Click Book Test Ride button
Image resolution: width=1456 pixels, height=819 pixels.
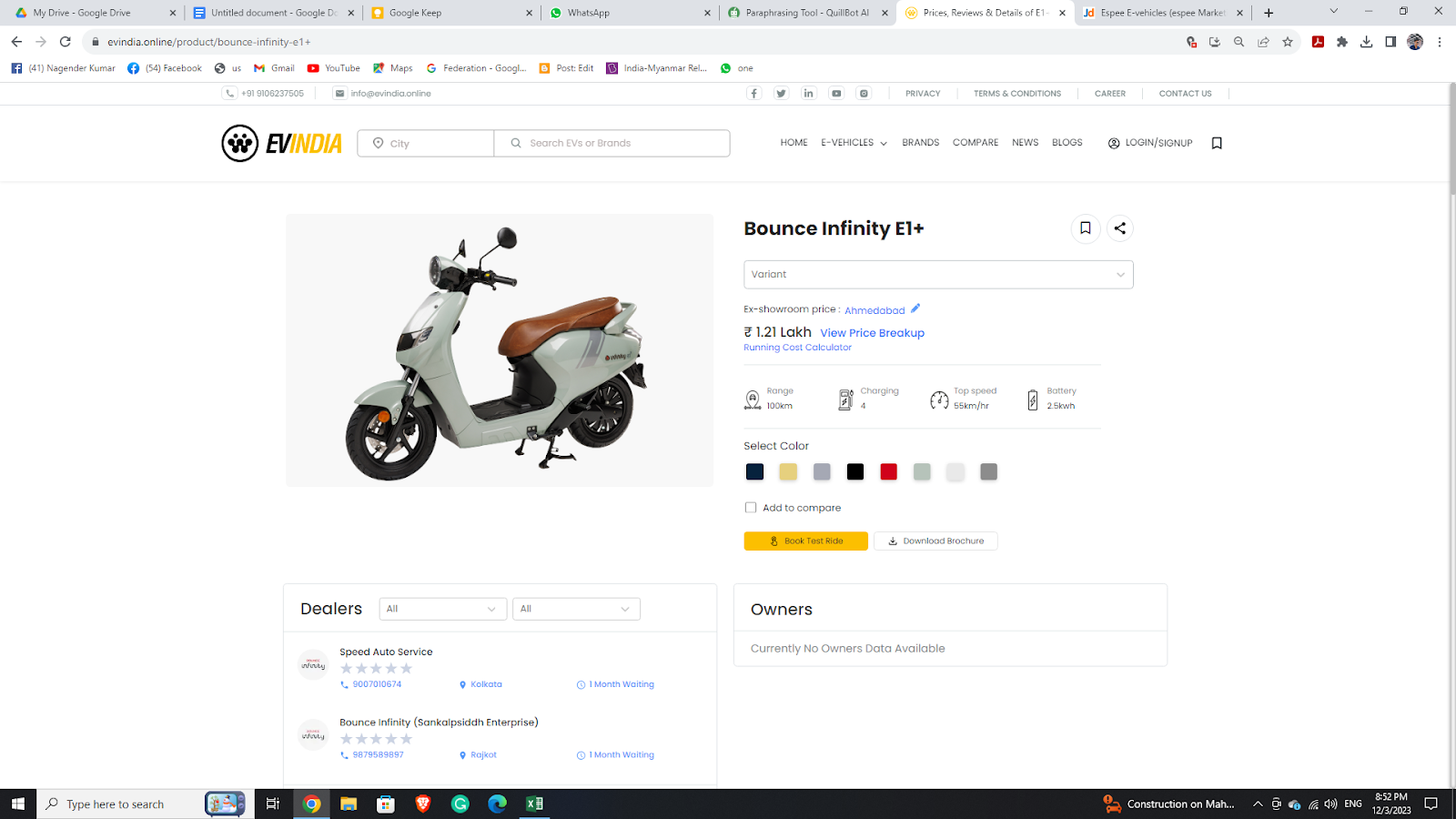tap(805, 541)
